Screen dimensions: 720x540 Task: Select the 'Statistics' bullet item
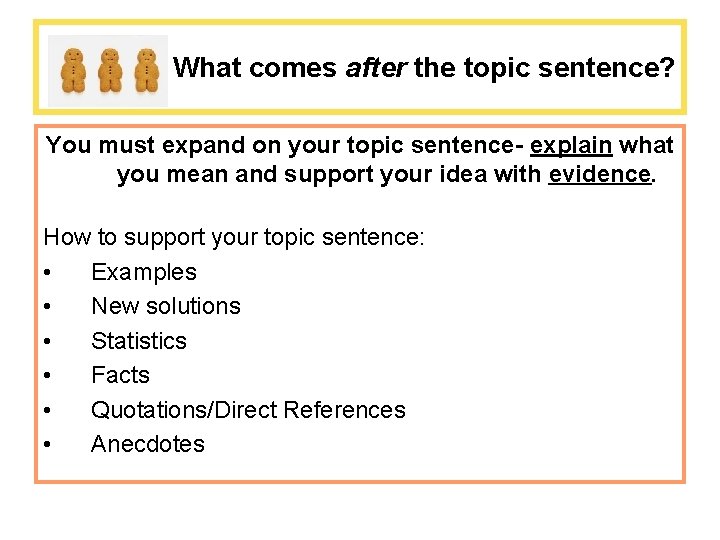point(138,341)
